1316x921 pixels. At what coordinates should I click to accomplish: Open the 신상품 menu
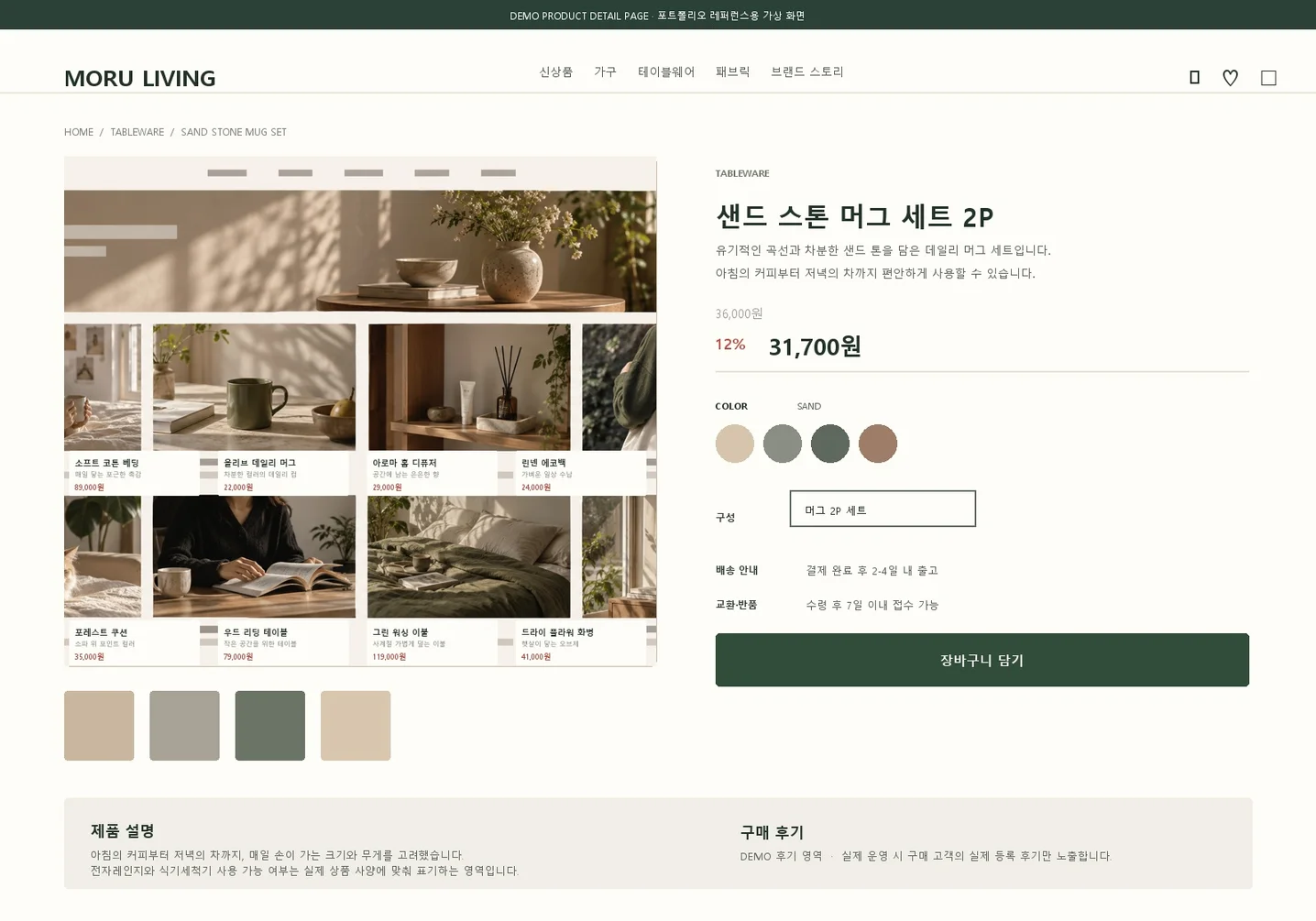click(x=555, y=71)
